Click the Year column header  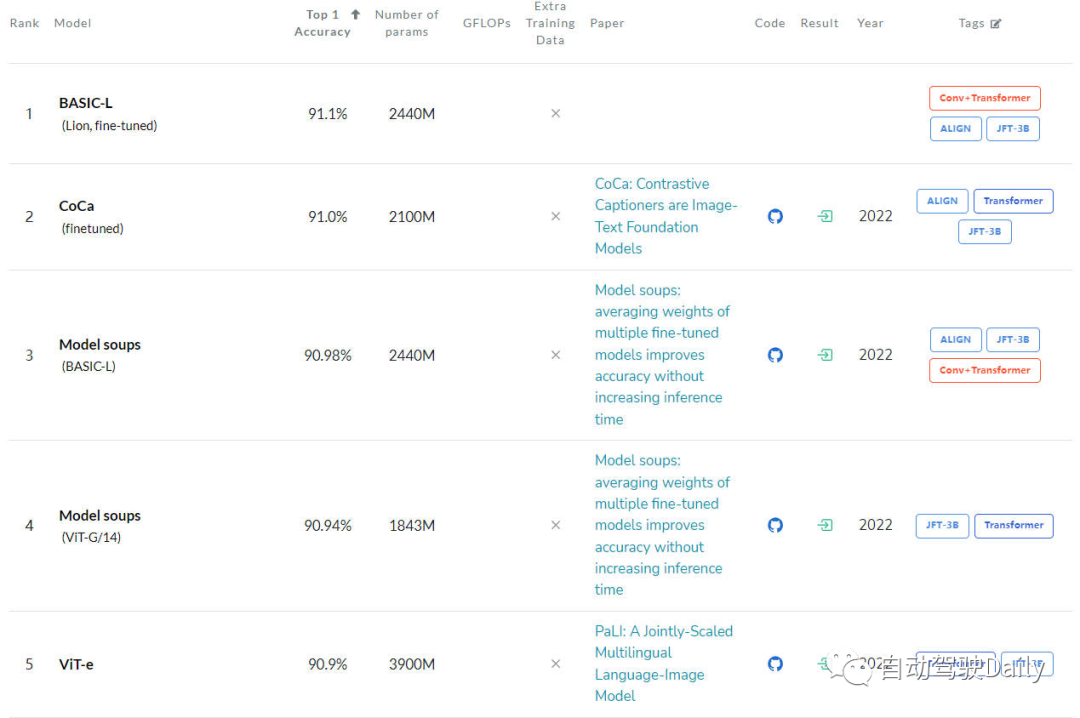click(870, 23)
